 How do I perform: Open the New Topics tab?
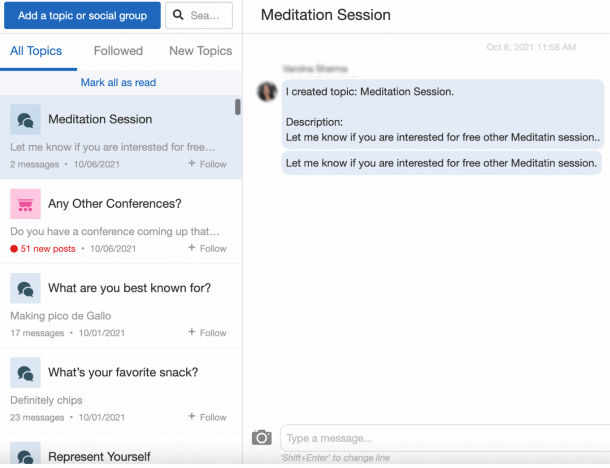200,51
